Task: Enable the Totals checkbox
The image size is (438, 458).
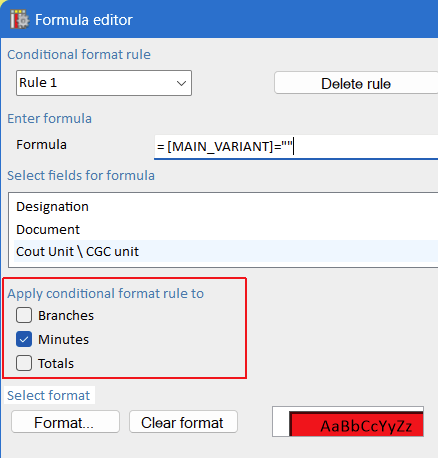Action: (24, 363)
